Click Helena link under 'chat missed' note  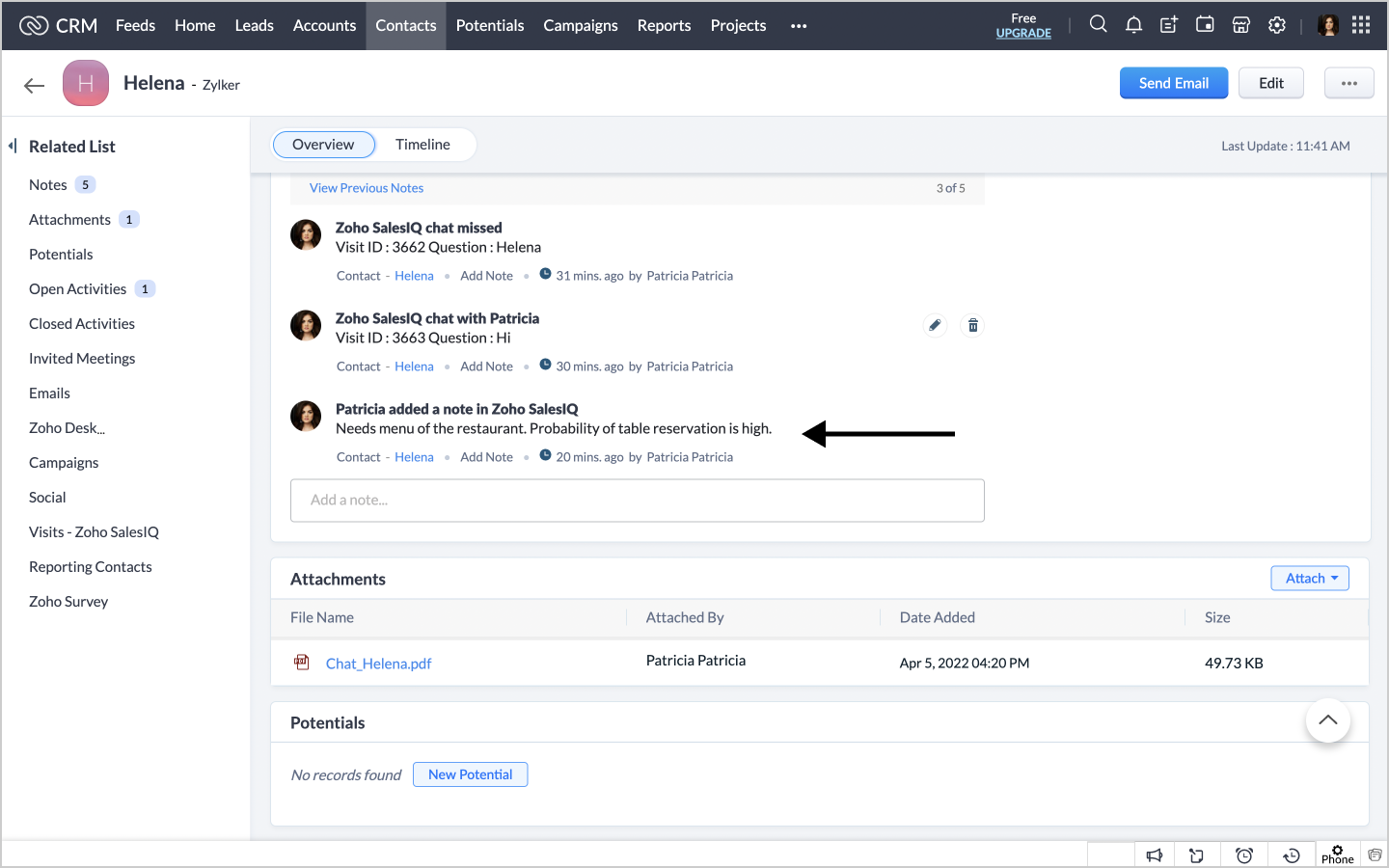coord(414,276)
